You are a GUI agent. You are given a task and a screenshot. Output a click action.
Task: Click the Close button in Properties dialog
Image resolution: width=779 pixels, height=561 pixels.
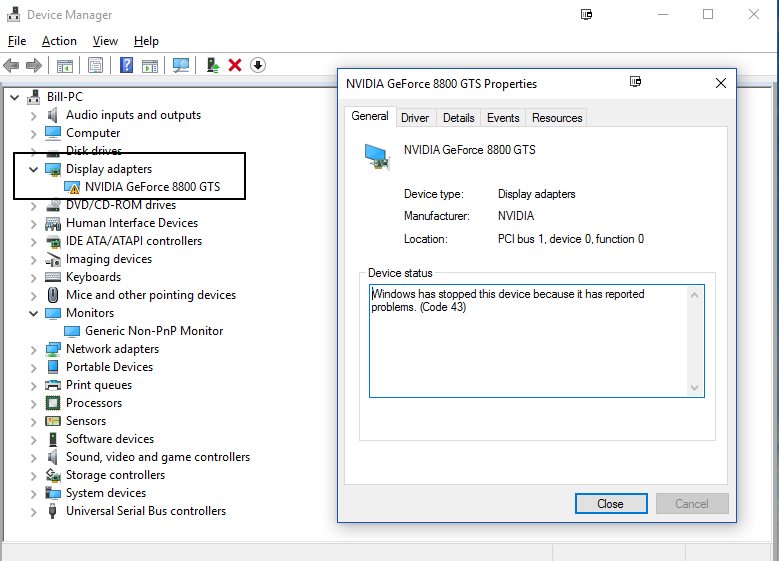611,504
